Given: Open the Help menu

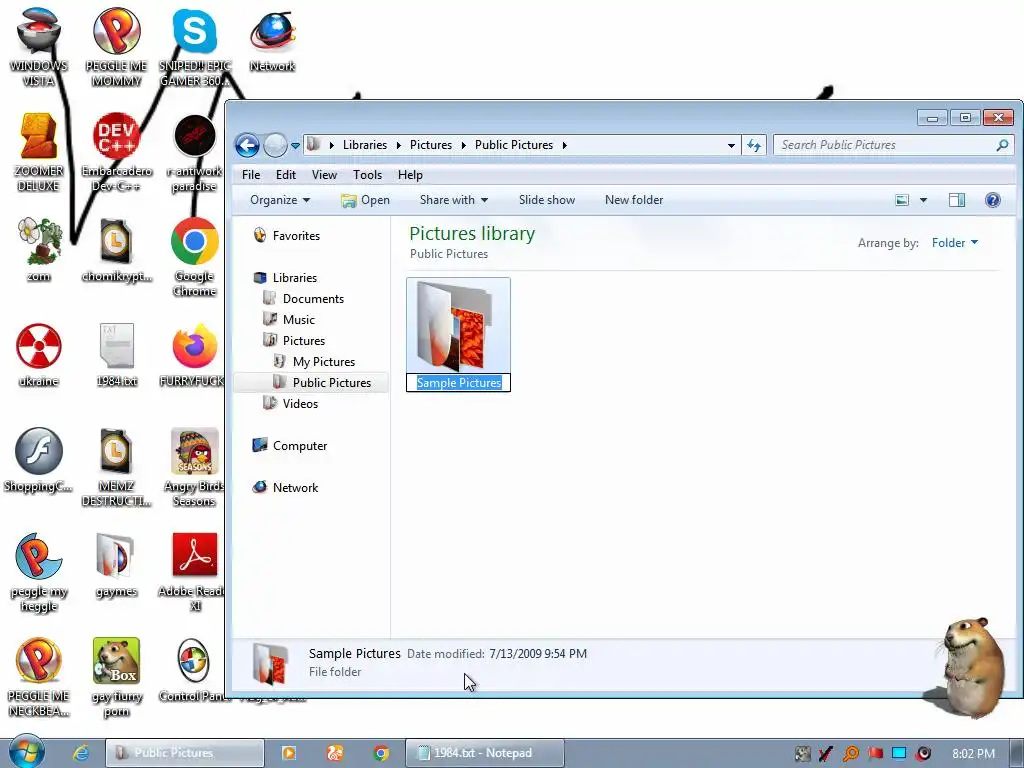Looking at the screenshot, I should [x=410, y=175].
